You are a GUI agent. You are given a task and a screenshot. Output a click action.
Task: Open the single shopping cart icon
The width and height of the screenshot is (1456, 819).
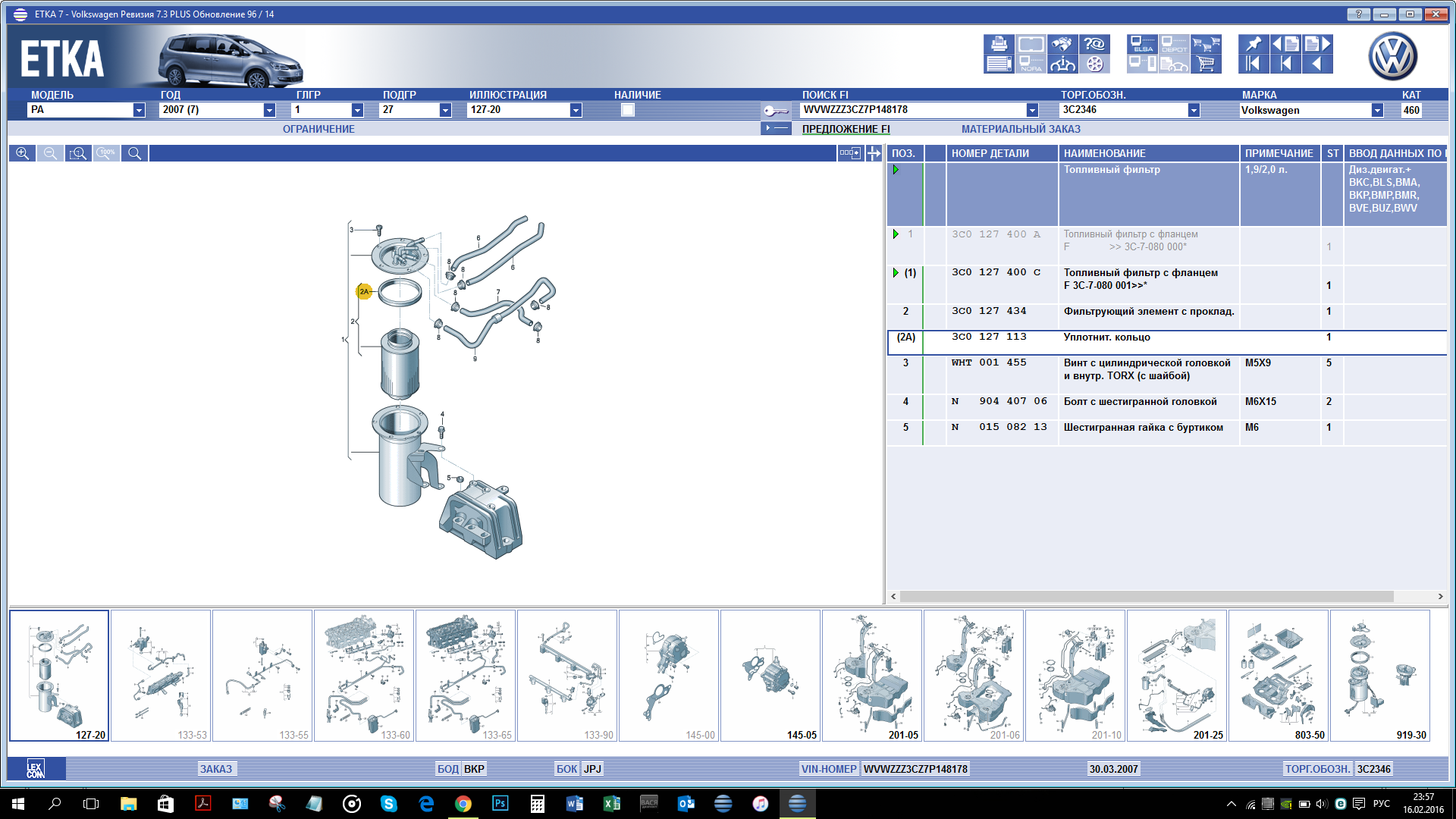[1206, 64]
